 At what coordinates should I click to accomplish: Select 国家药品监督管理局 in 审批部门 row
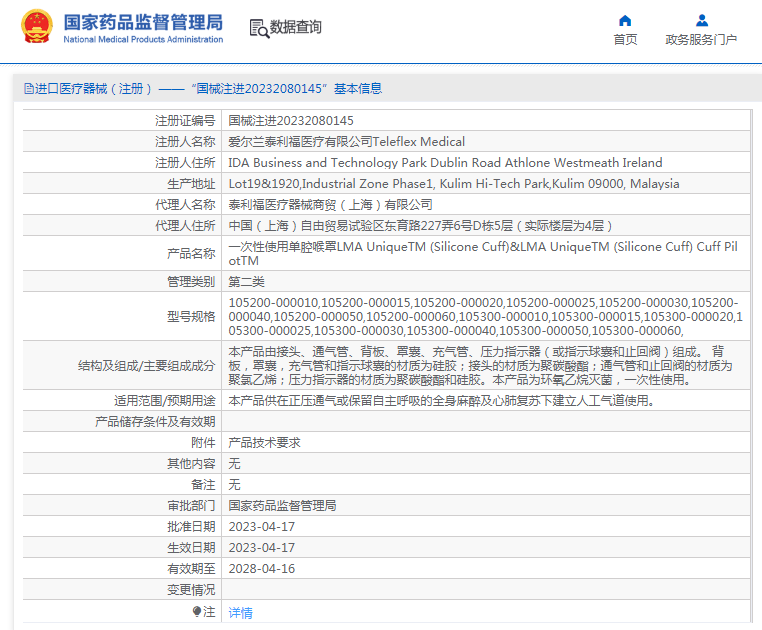(282, 506)
